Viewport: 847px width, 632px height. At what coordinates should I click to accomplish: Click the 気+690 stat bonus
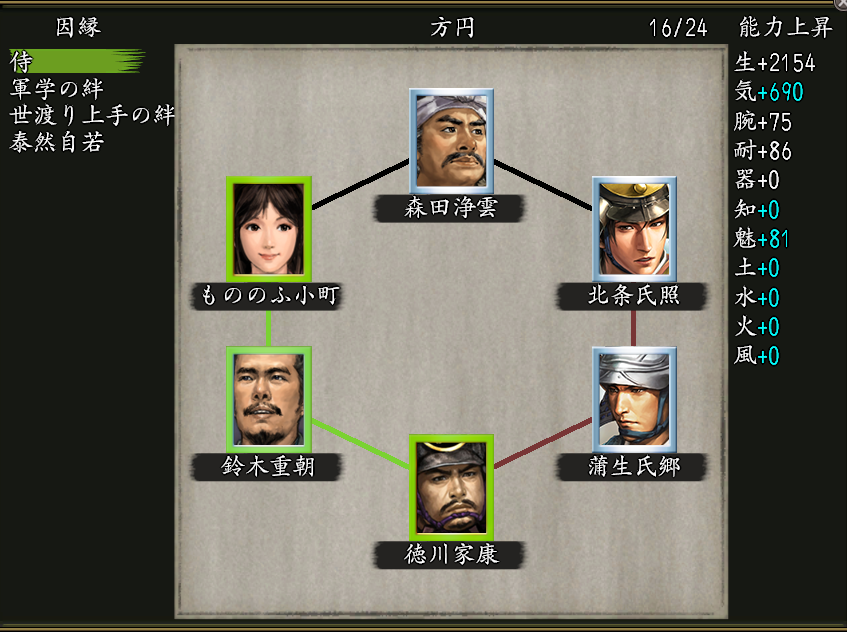769,92
